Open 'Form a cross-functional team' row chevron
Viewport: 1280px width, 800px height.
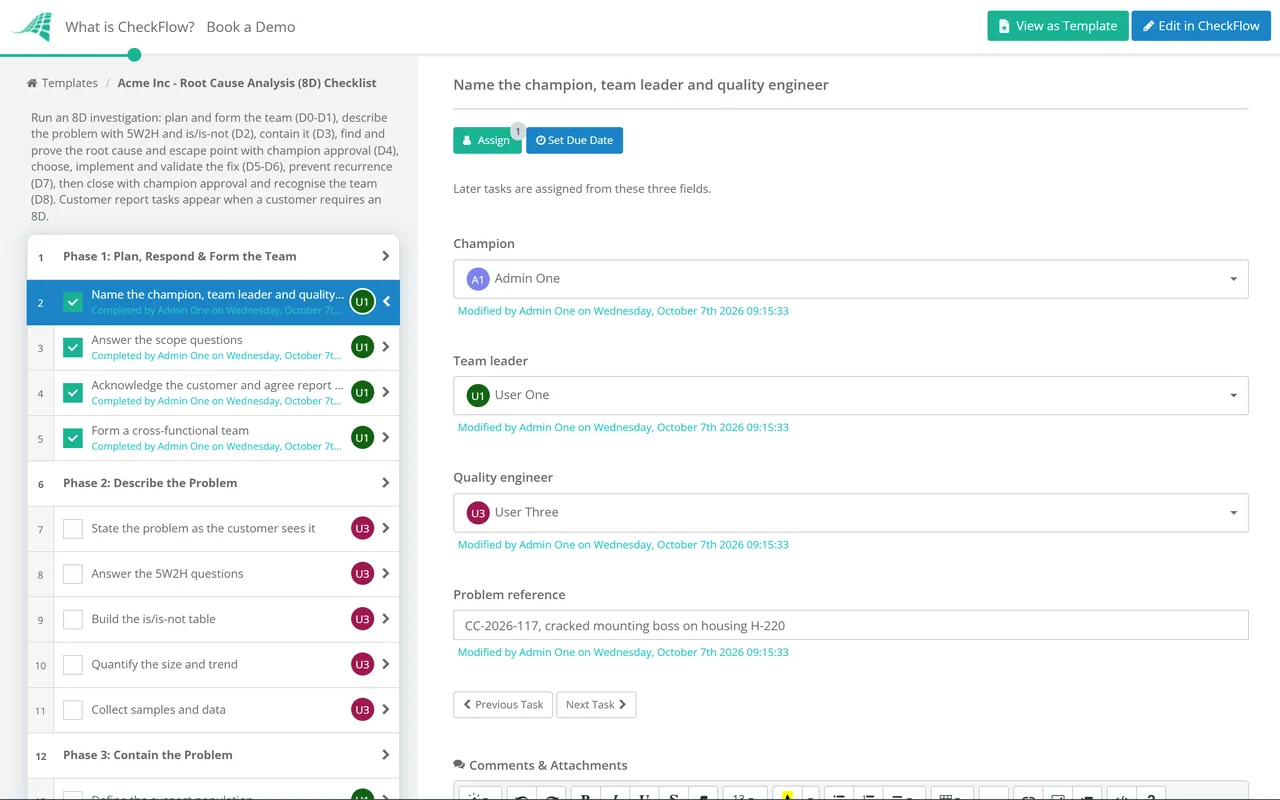pyautogui.click(x=386, y=438)
